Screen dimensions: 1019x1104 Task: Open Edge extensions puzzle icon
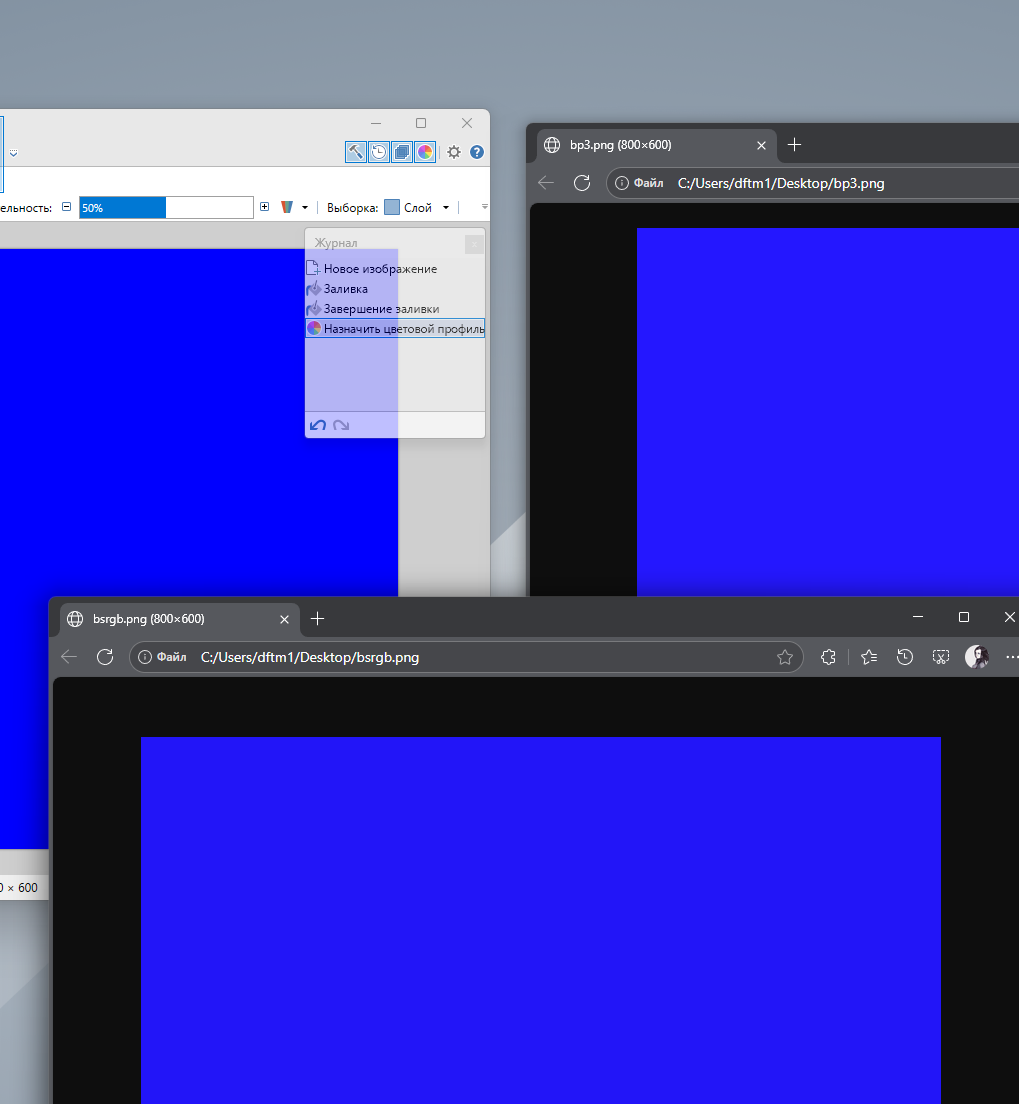(x=828, y=657)
